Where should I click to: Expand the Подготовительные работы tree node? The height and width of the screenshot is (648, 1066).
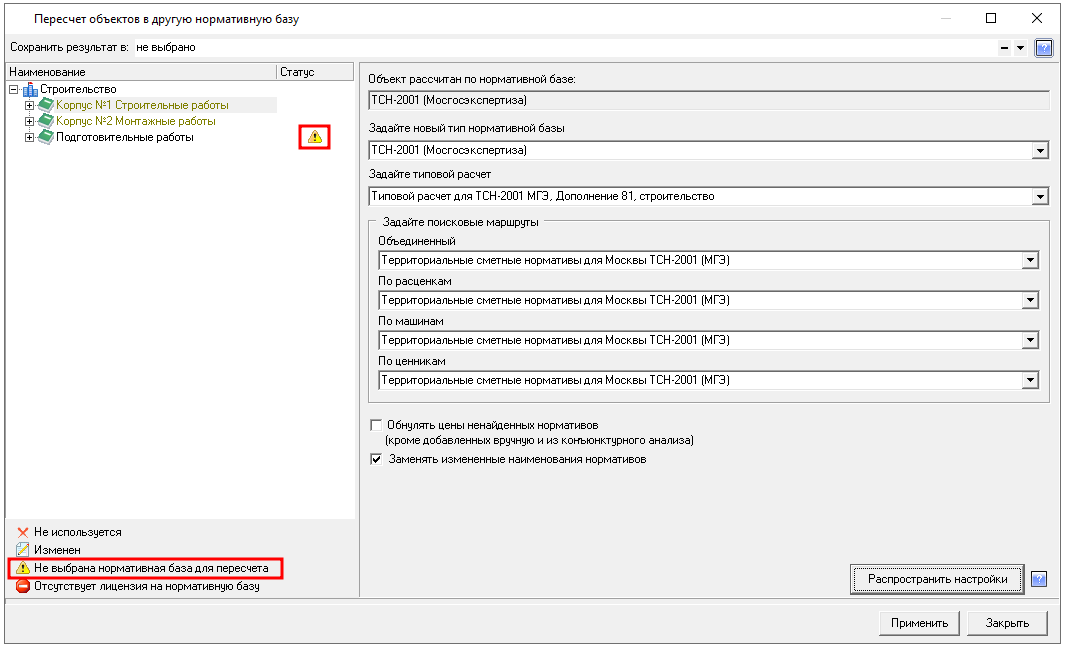pyautogui.click(x=29, y=137)
